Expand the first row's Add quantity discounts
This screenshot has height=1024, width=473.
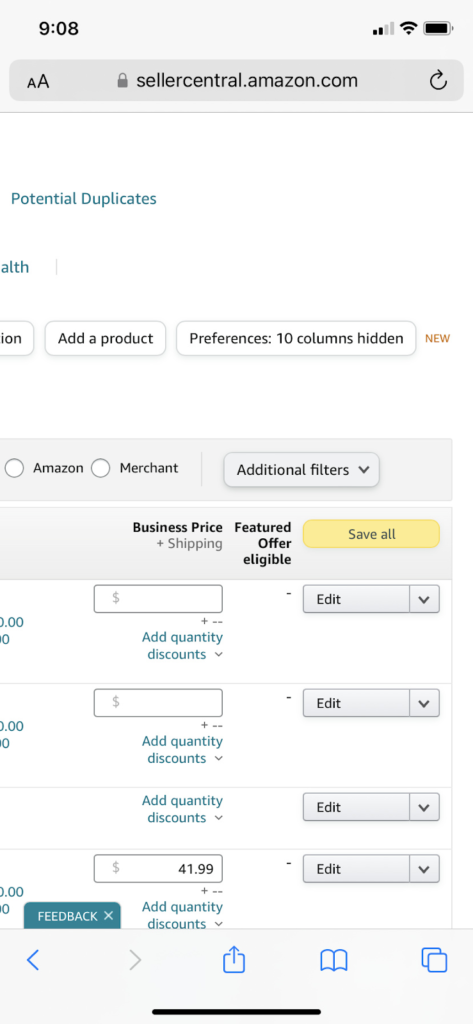coord(182,645)
